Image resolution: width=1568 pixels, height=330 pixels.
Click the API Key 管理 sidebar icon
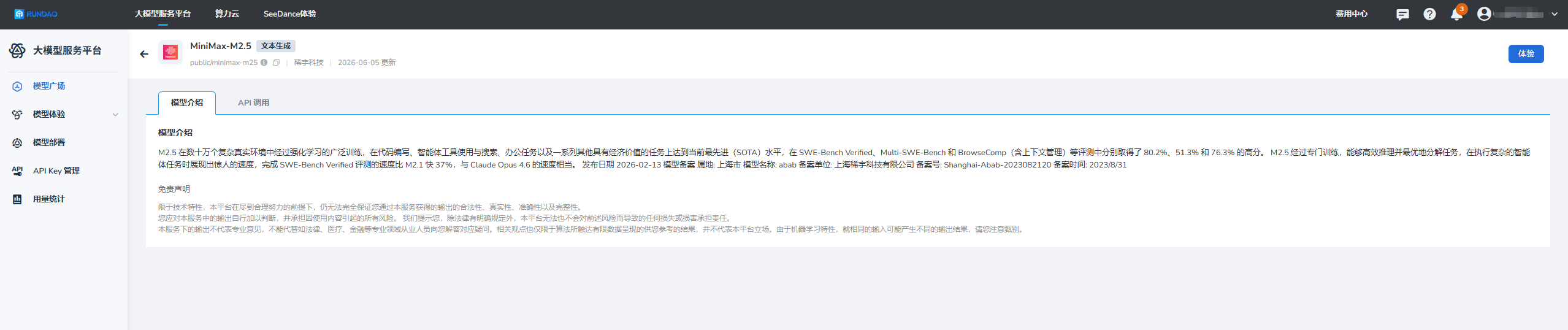[x=17, y=171]
